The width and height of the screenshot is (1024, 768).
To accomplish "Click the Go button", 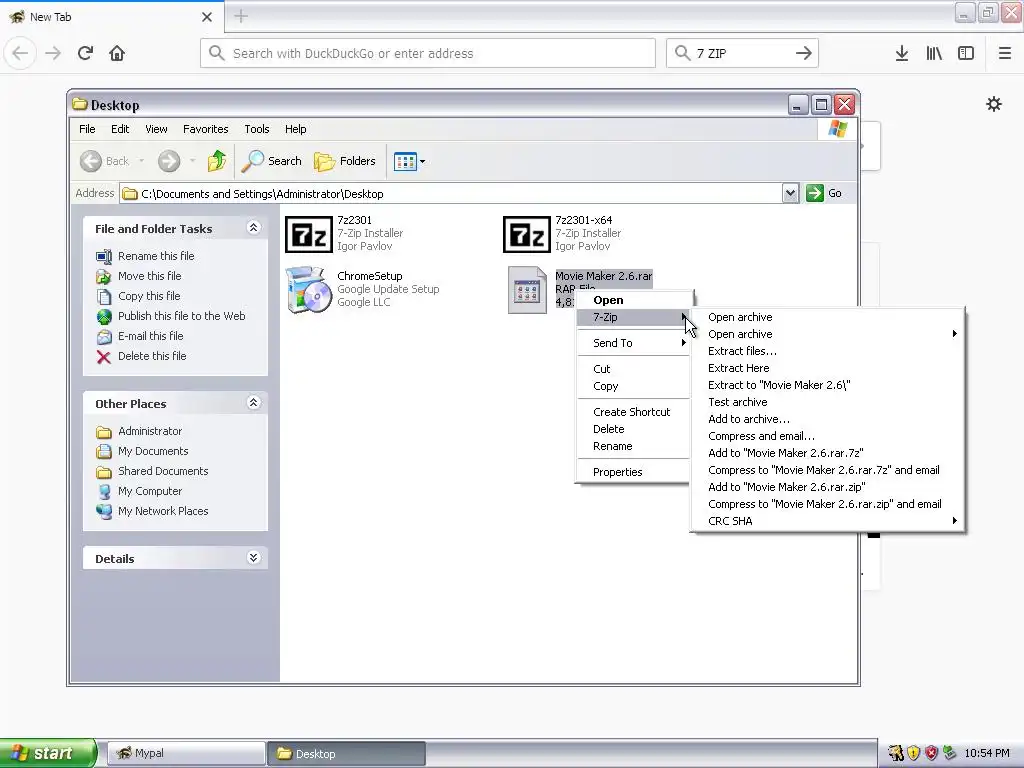I will pos(824,193).
